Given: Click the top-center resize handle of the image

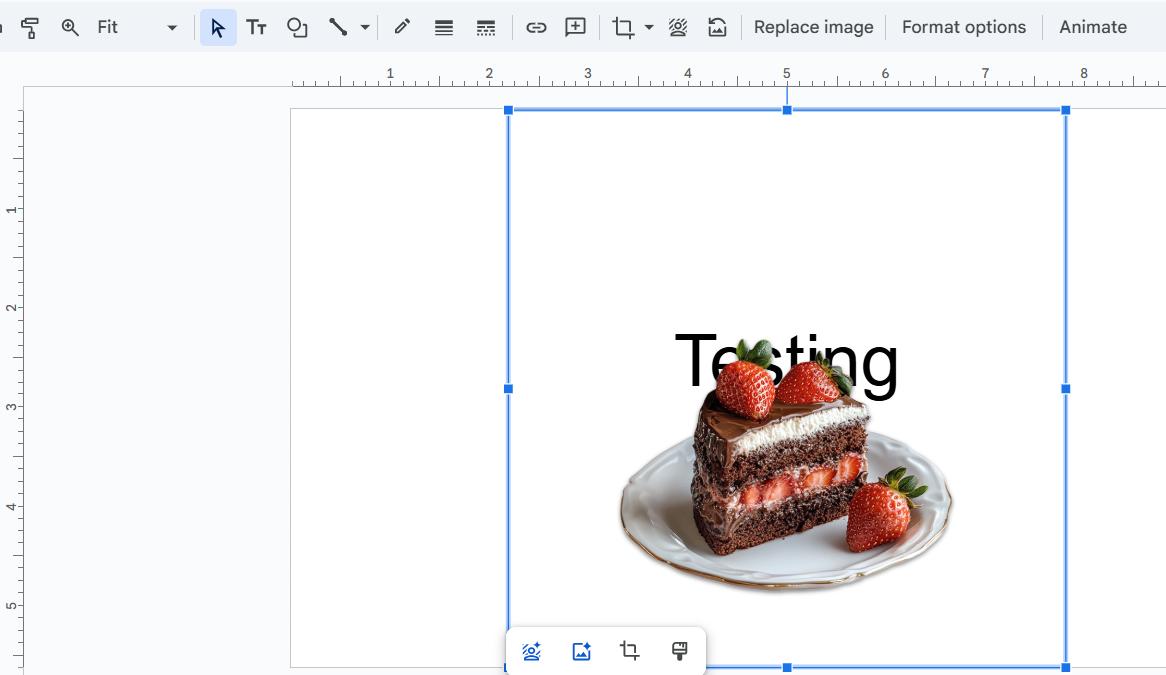Looking at the screenshot, I should point(787,110).
